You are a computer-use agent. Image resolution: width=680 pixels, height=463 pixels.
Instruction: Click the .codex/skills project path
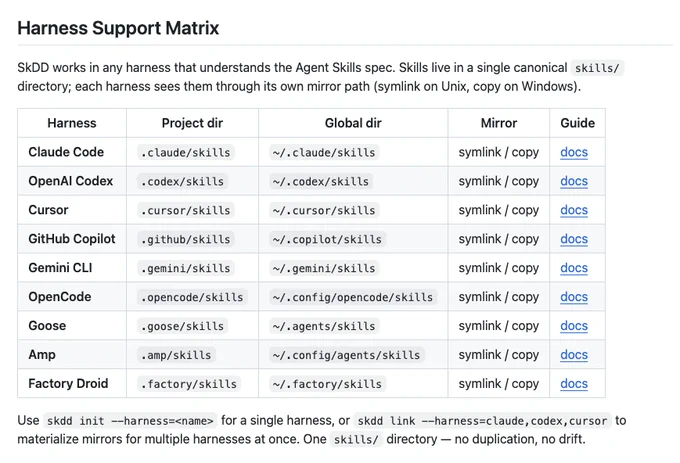(x=183, y=182)
